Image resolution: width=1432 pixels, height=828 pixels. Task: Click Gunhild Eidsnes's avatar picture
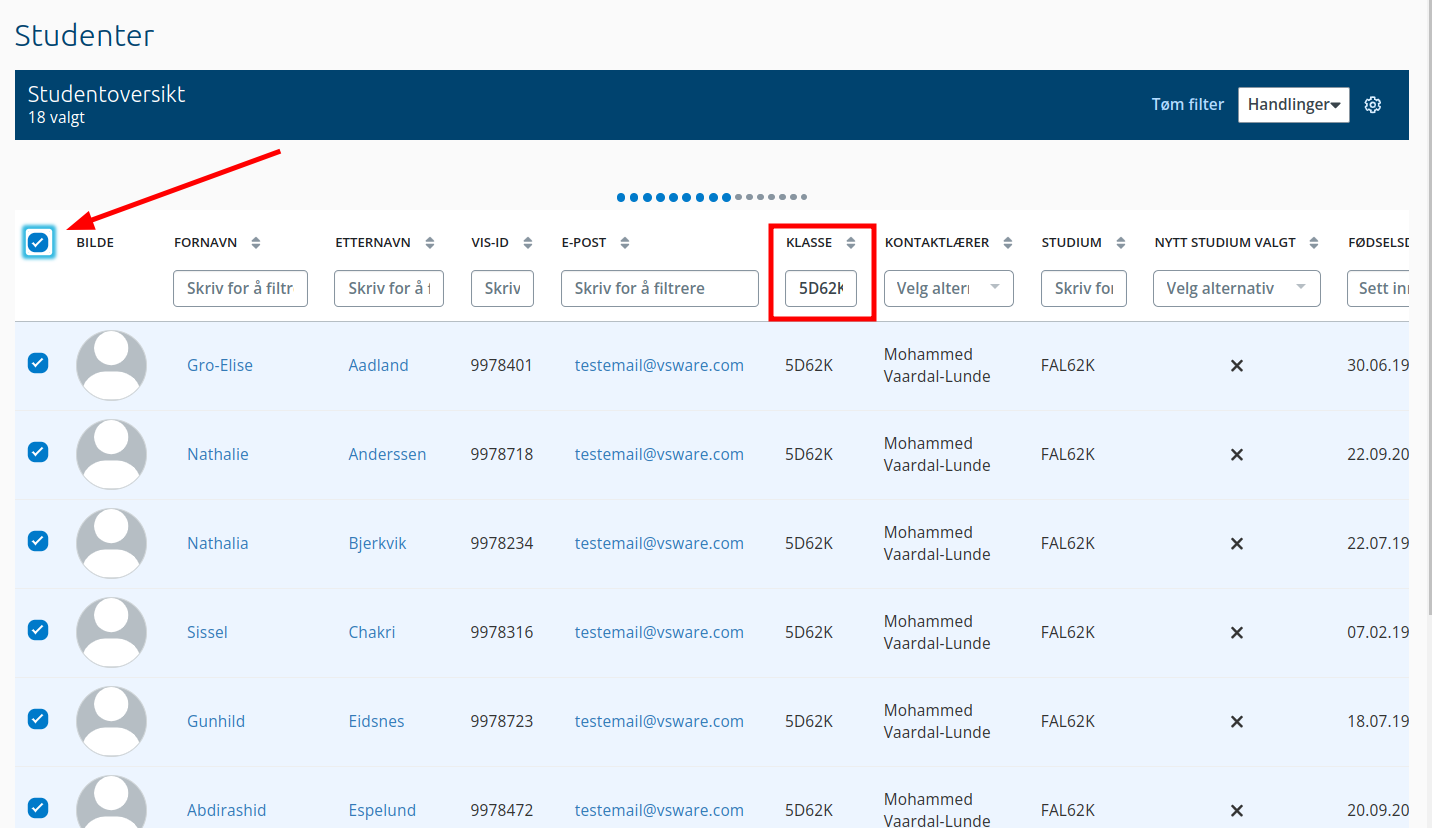click(111, 721)
